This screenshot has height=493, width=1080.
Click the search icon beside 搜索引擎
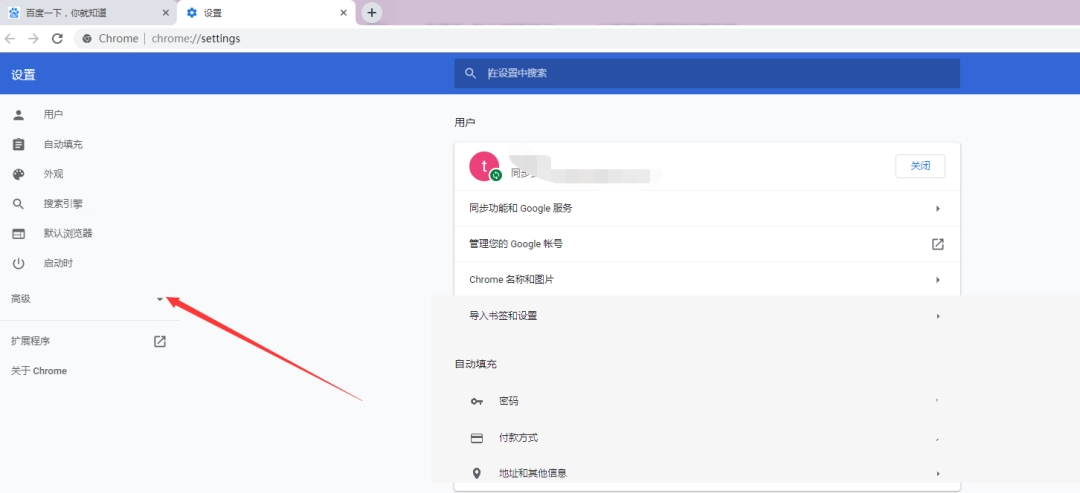click(x=19, y=204)
